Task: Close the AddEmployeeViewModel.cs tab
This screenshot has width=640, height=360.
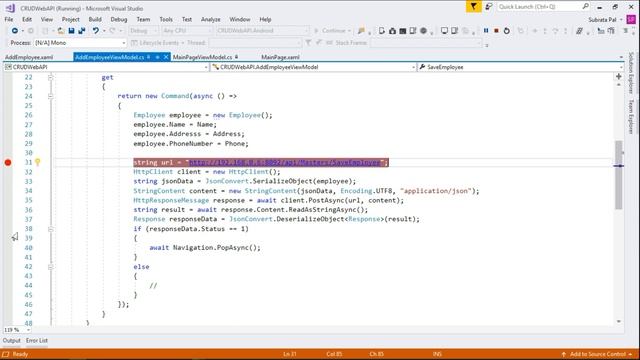Action: pos(166,57)
